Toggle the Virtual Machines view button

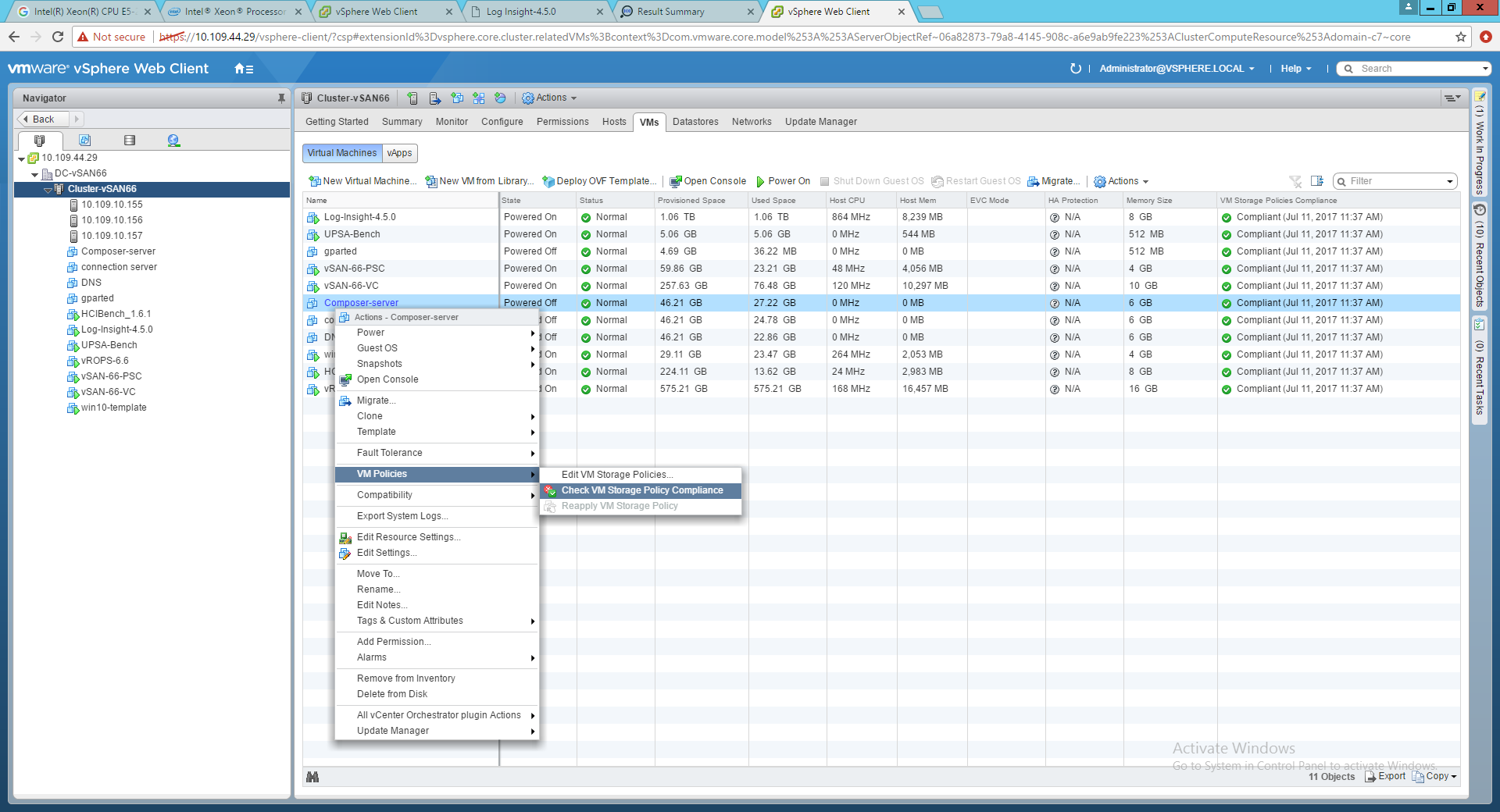341,153
